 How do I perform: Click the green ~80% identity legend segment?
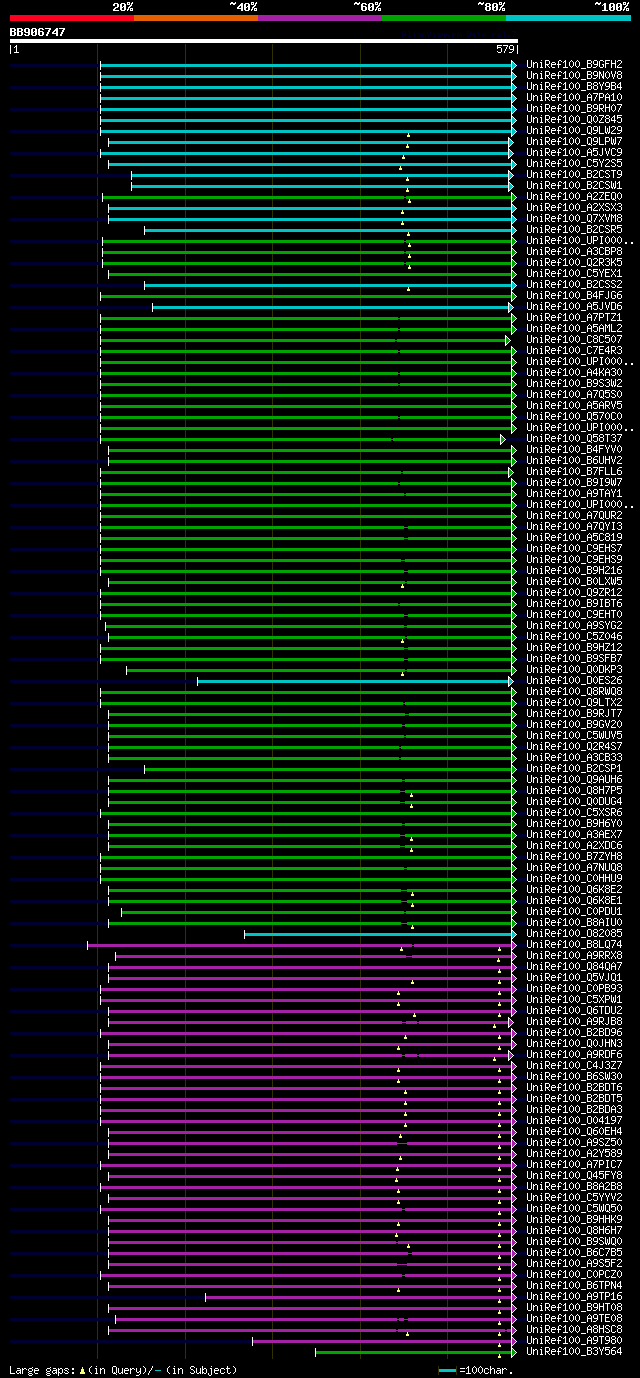[x=444, y=17]
